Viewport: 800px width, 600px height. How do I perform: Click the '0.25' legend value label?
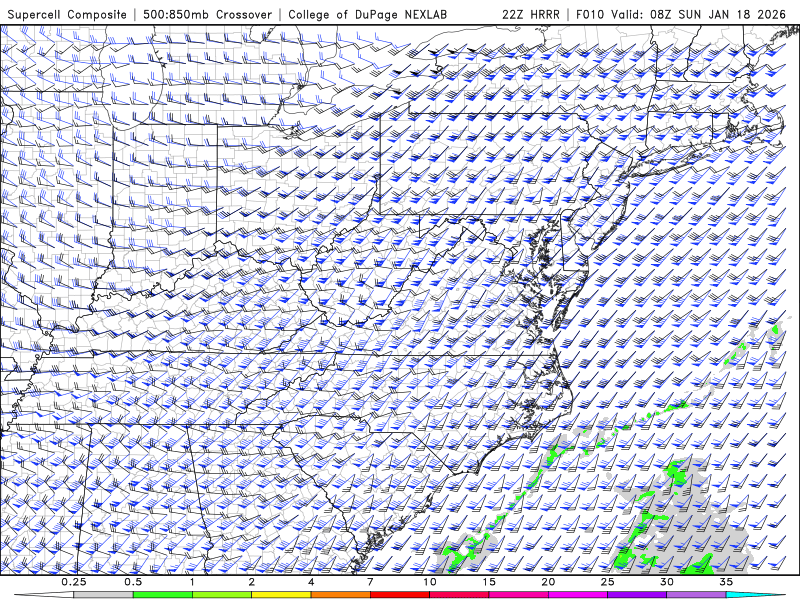coord(73,582)
